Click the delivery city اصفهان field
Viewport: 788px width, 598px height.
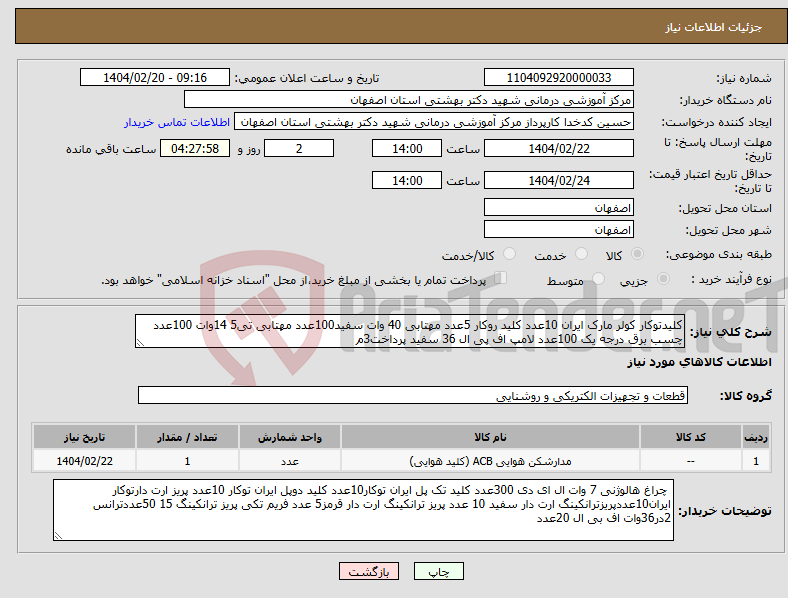point(559,229)
